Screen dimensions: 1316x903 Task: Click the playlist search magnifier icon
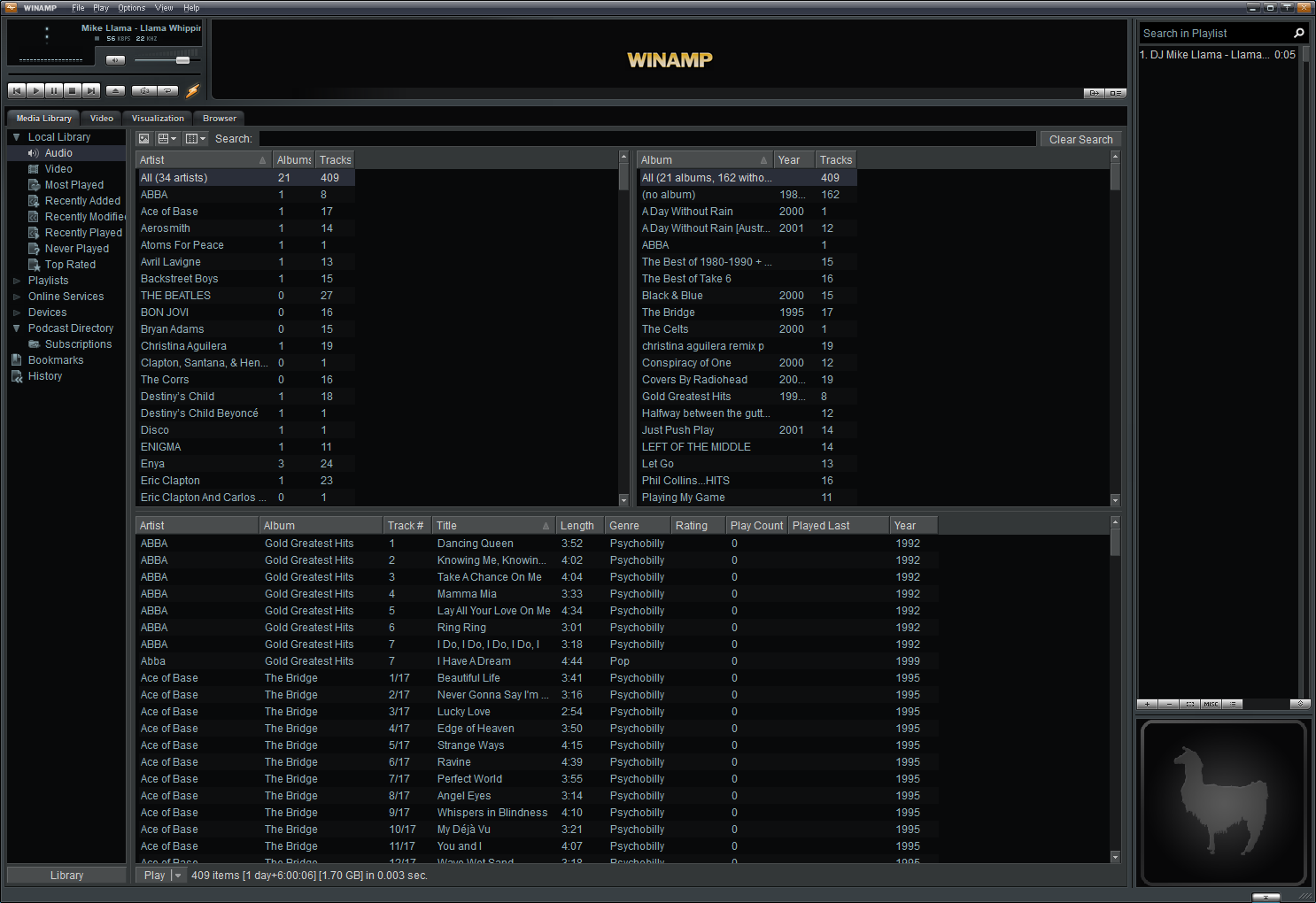[1299, 33]
